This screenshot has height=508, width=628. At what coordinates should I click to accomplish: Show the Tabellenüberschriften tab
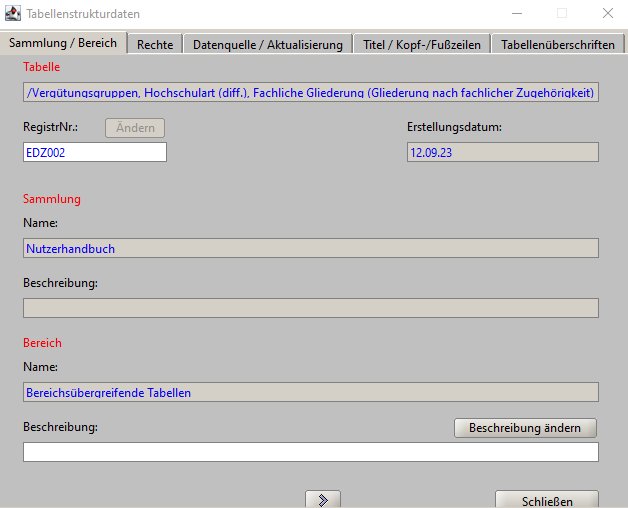tap(557, 44)
